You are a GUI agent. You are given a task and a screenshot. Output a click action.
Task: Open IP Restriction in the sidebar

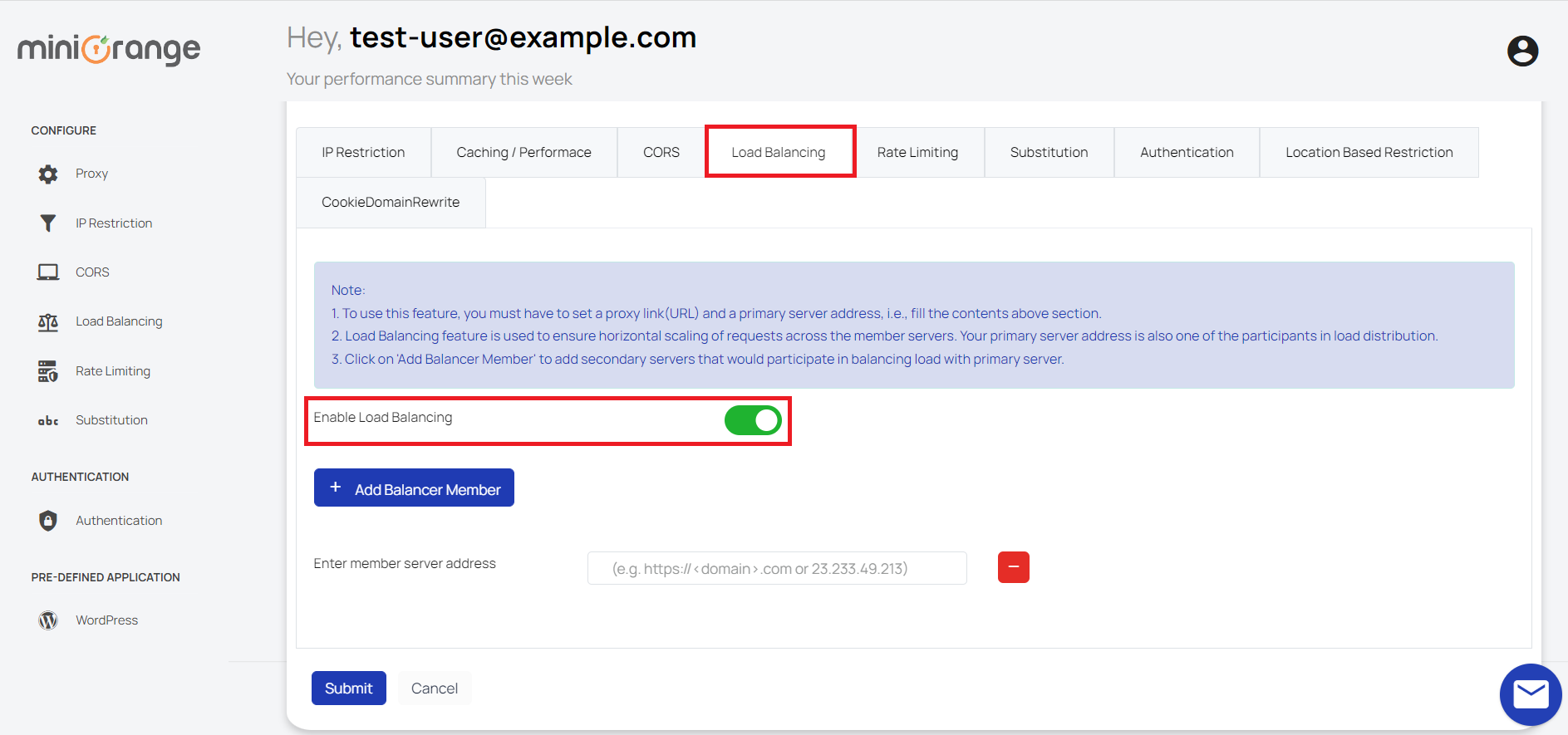pos(114,223)
